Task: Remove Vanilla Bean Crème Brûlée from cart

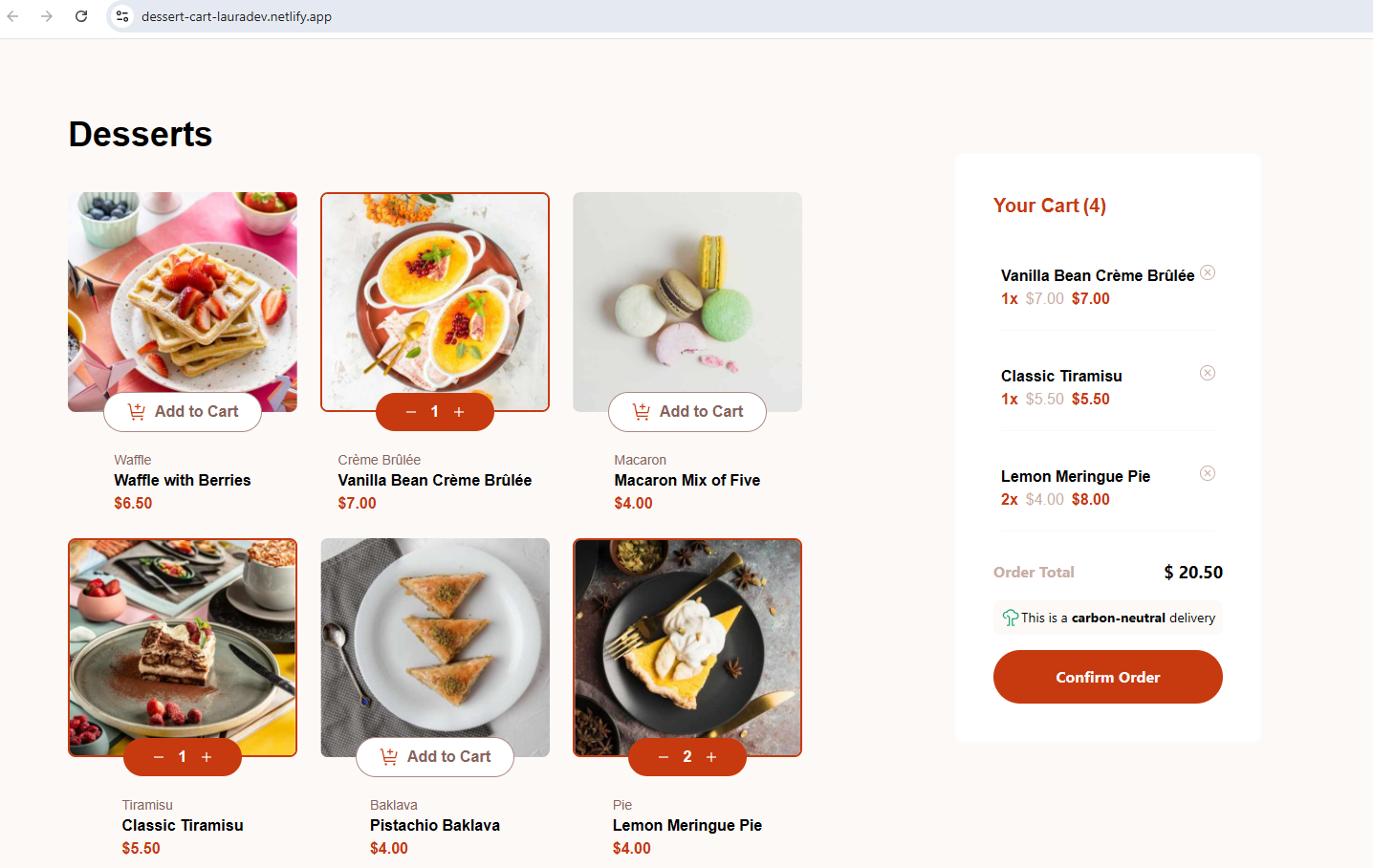Action: tap(1208, 272)
